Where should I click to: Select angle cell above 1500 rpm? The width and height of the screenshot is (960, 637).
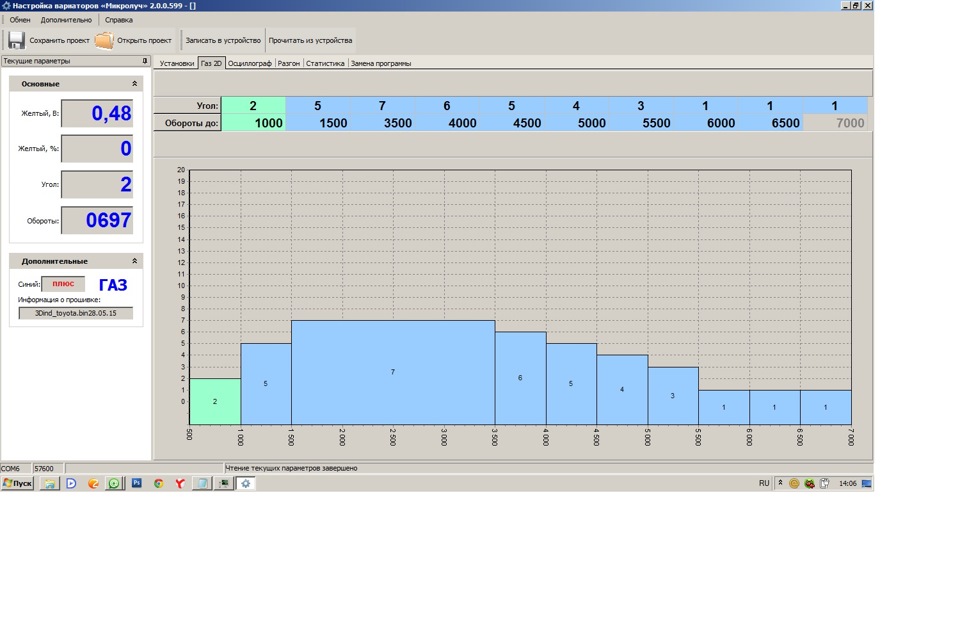tap(318, 105)
